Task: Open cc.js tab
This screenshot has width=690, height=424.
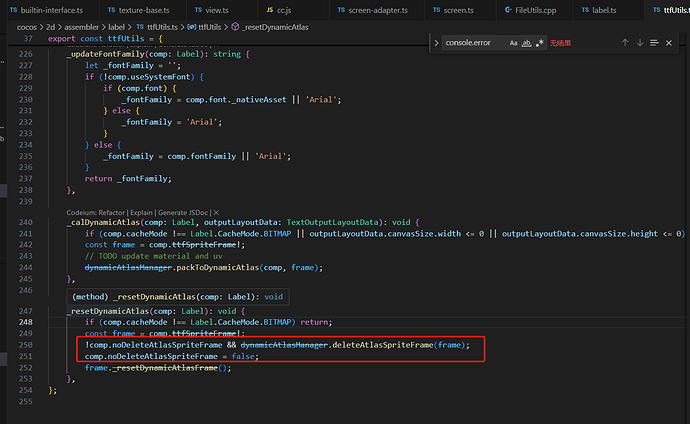Action: 279,10
